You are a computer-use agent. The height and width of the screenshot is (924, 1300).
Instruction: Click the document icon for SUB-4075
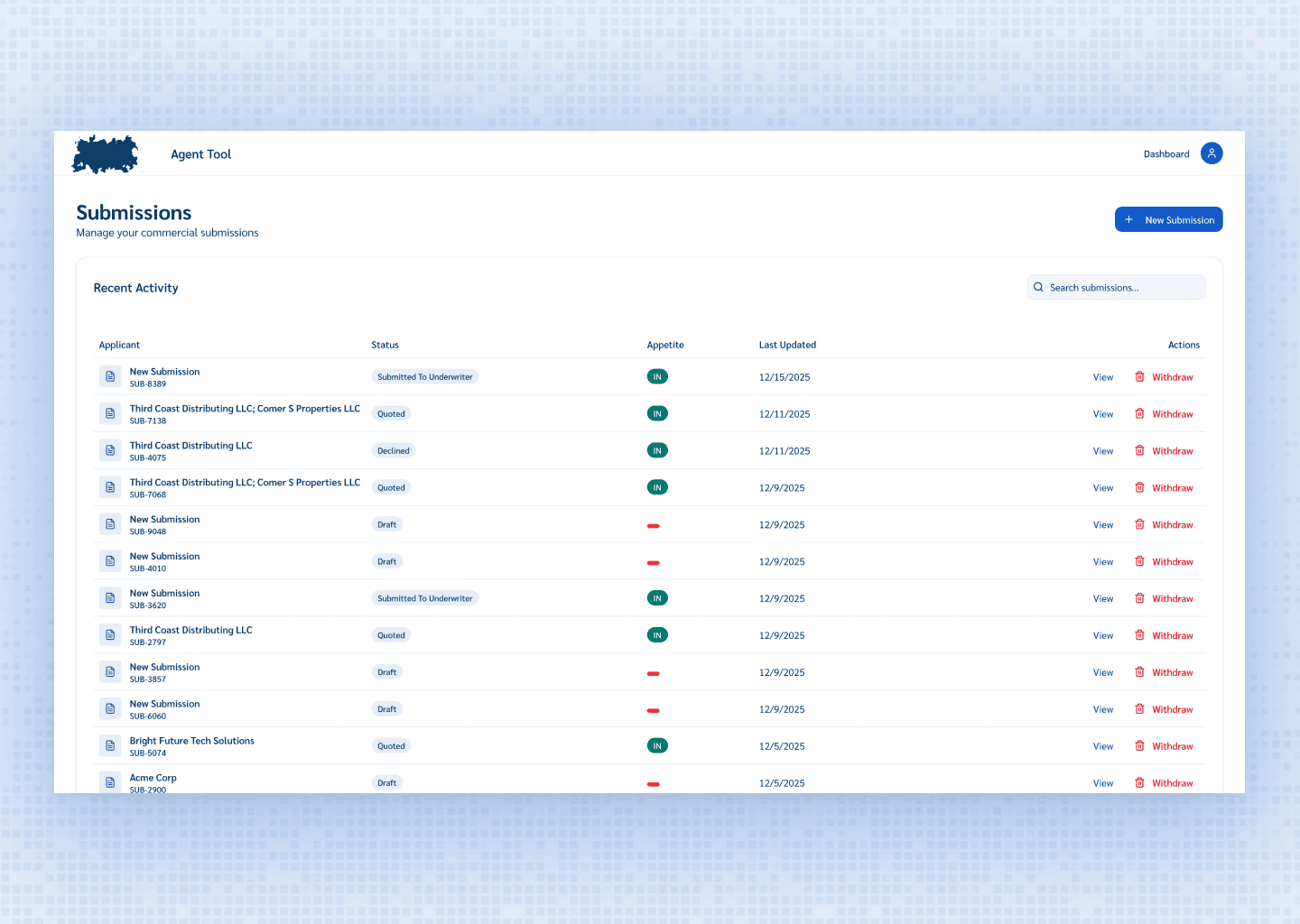[110, 451]
